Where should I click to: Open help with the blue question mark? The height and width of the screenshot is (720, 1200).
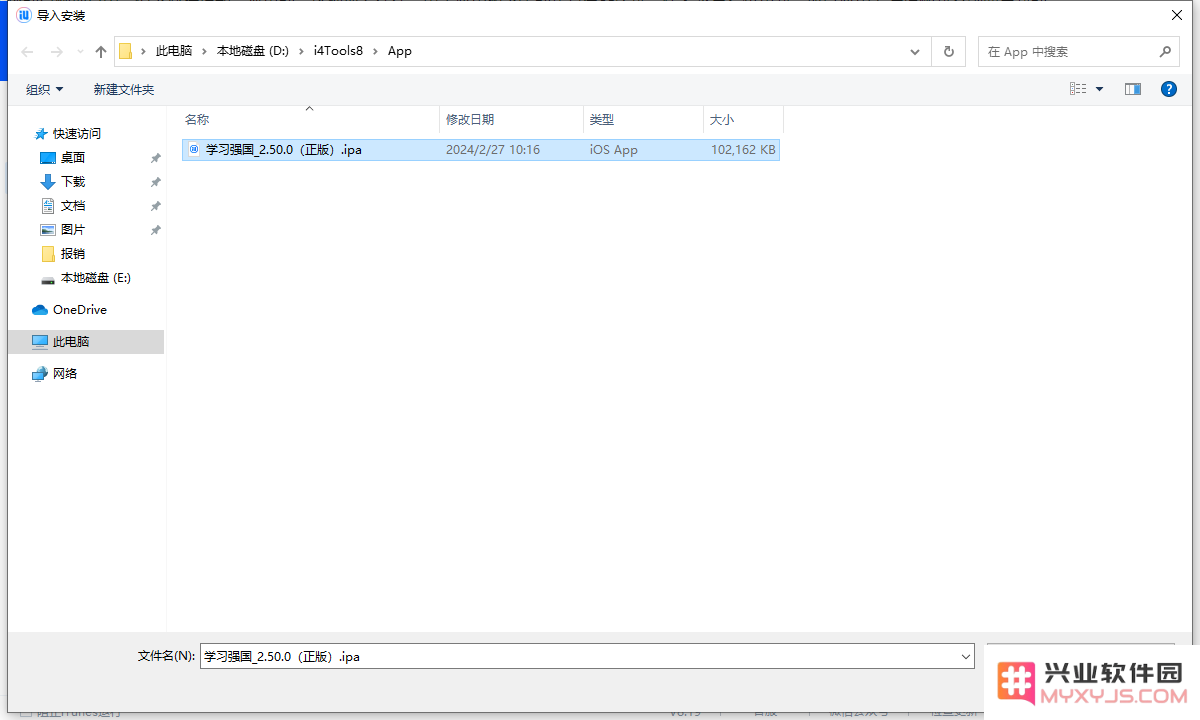click(x=1168, y=89)
